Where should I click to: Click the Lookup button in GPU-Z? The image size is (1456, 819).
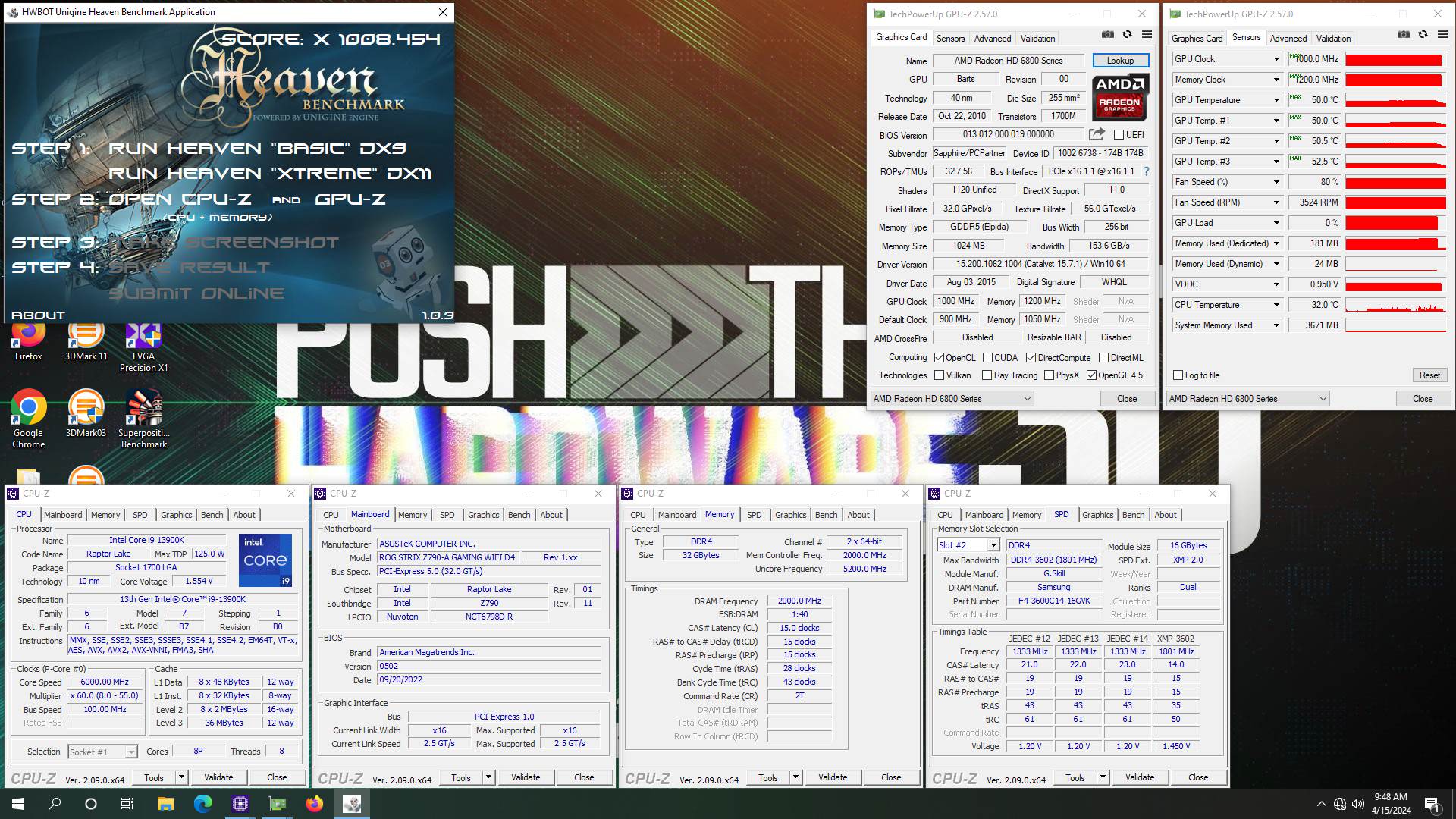pyautogui.click(x=1120, y=61)
